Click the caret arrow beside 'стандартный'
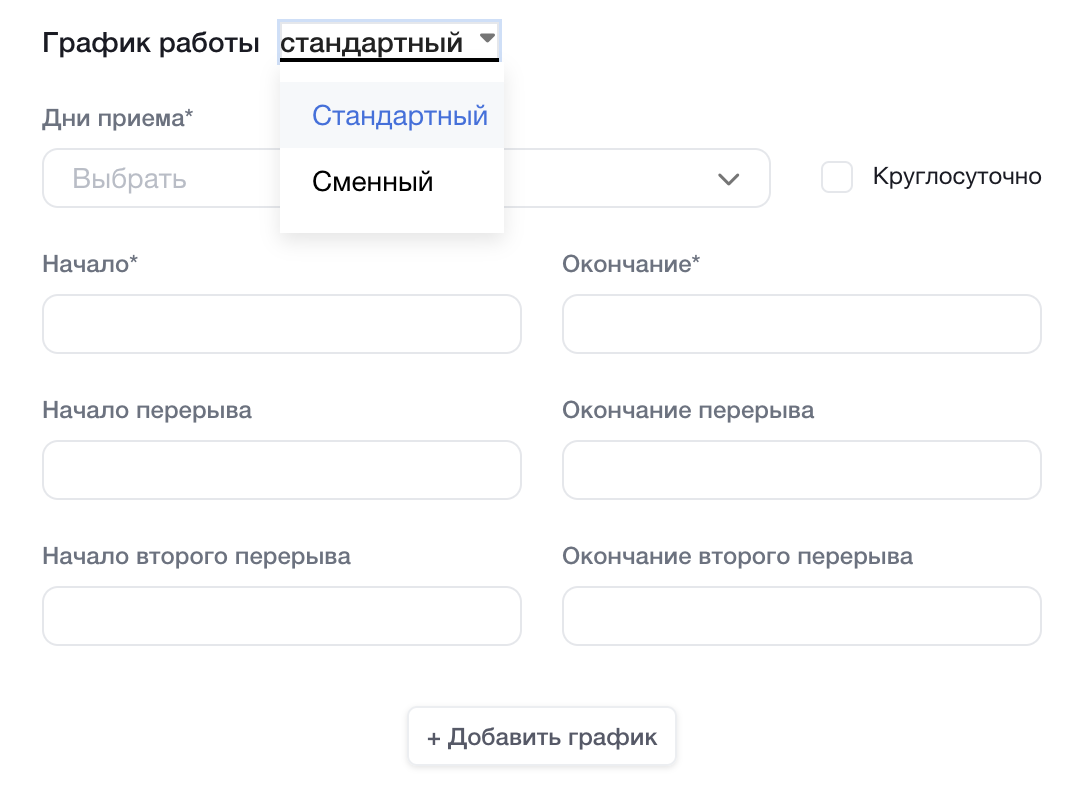The image size is (1072, 806). [x=487, y=38]
